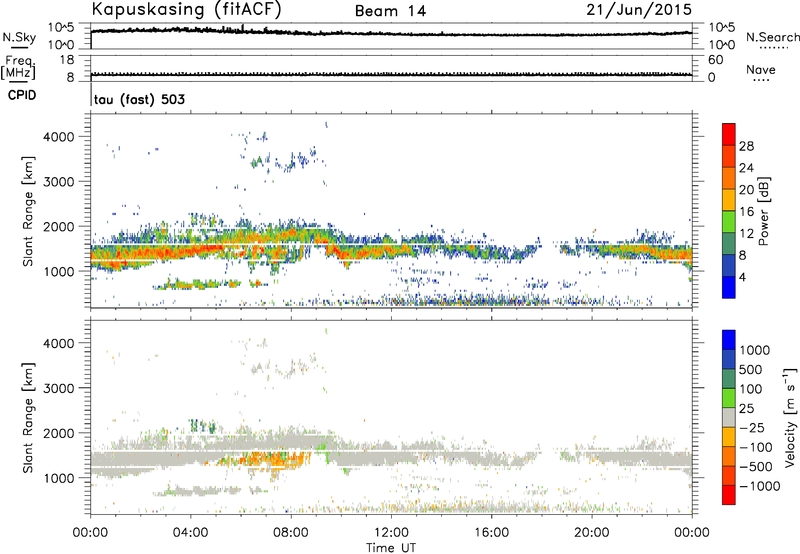Select the 4000 tick on the power panel
Image resolution: width=800 pixels, height=554 pixels.
[59, 137]
